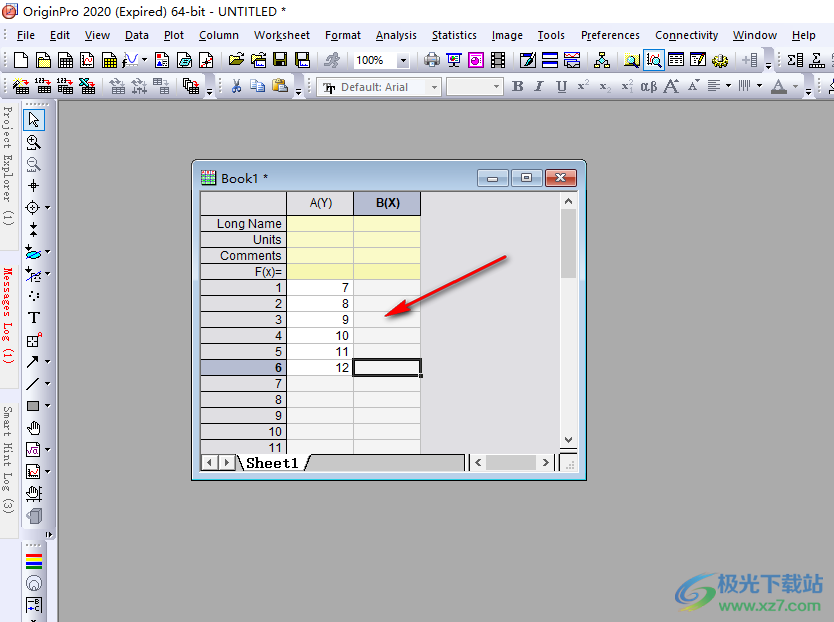This screenshot has width=834, height=622.
Task: Toggle Bold text formatting
Action: [518, 86]
